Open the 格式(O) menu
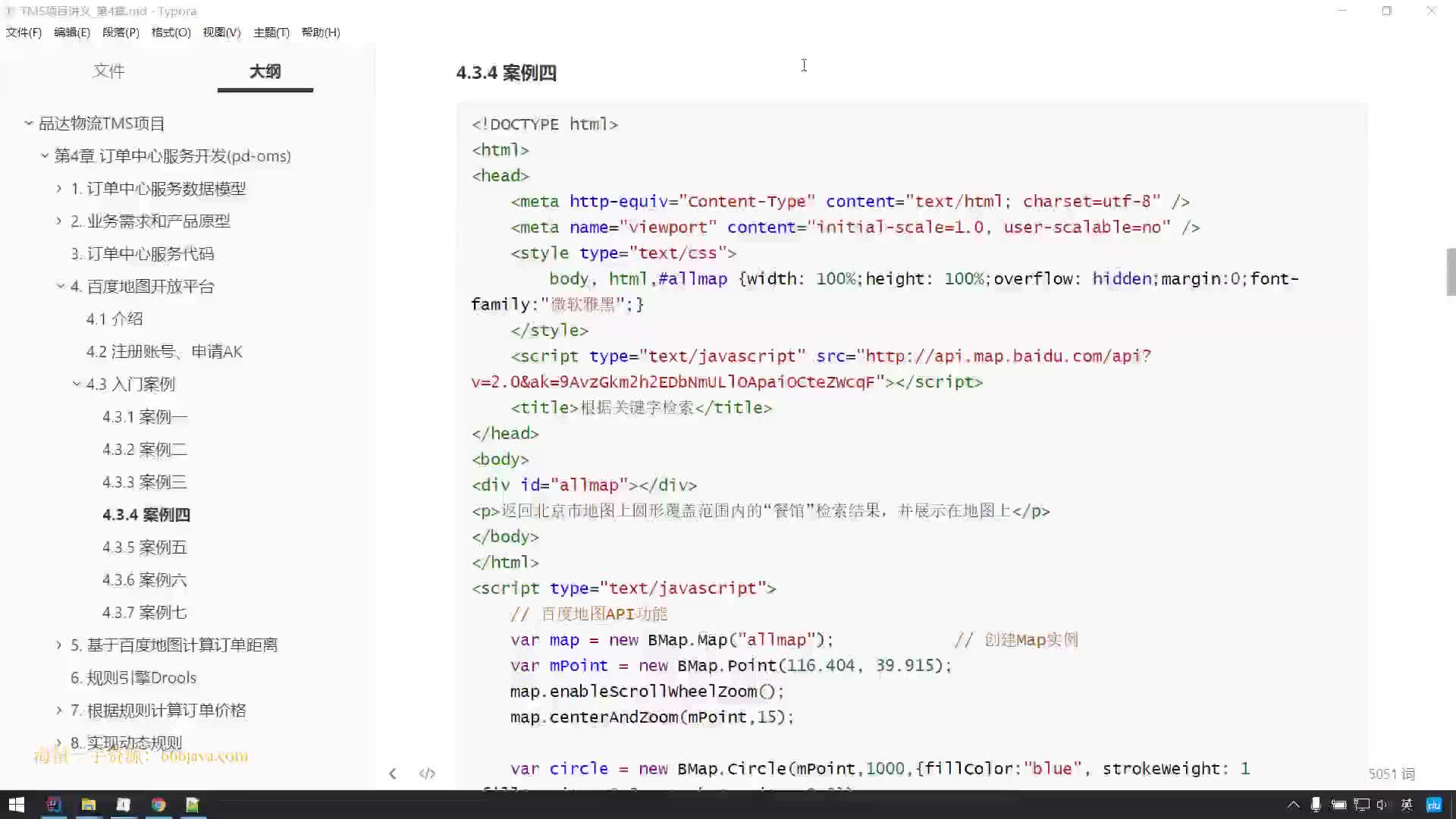1456x819 pixels. (x=171, y=32)
